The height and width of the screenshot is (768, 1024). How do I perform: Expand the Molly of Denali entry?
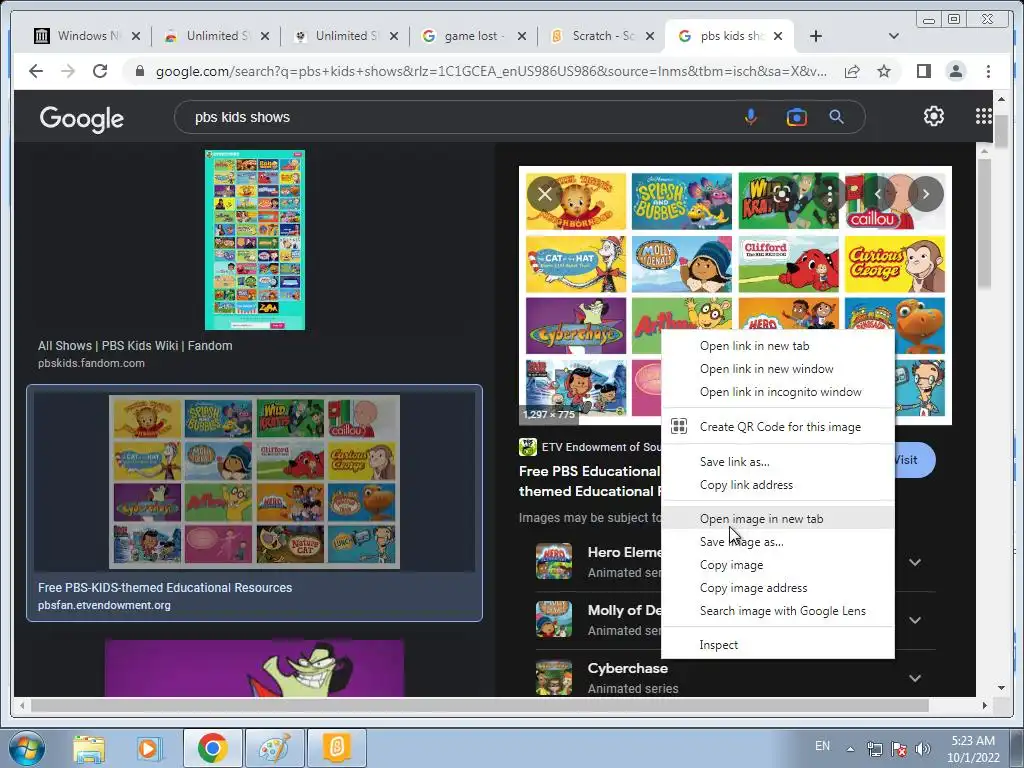(915, 620)
